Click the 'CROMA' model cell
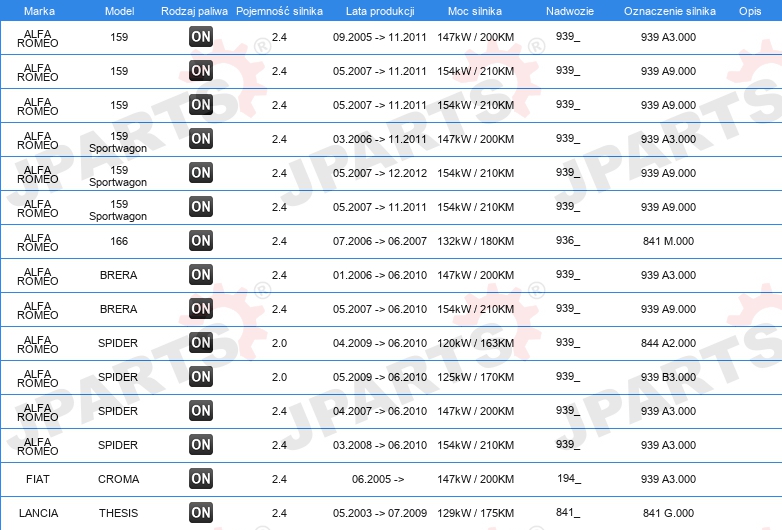Screen dimensions: 782x530 point(118,479)
